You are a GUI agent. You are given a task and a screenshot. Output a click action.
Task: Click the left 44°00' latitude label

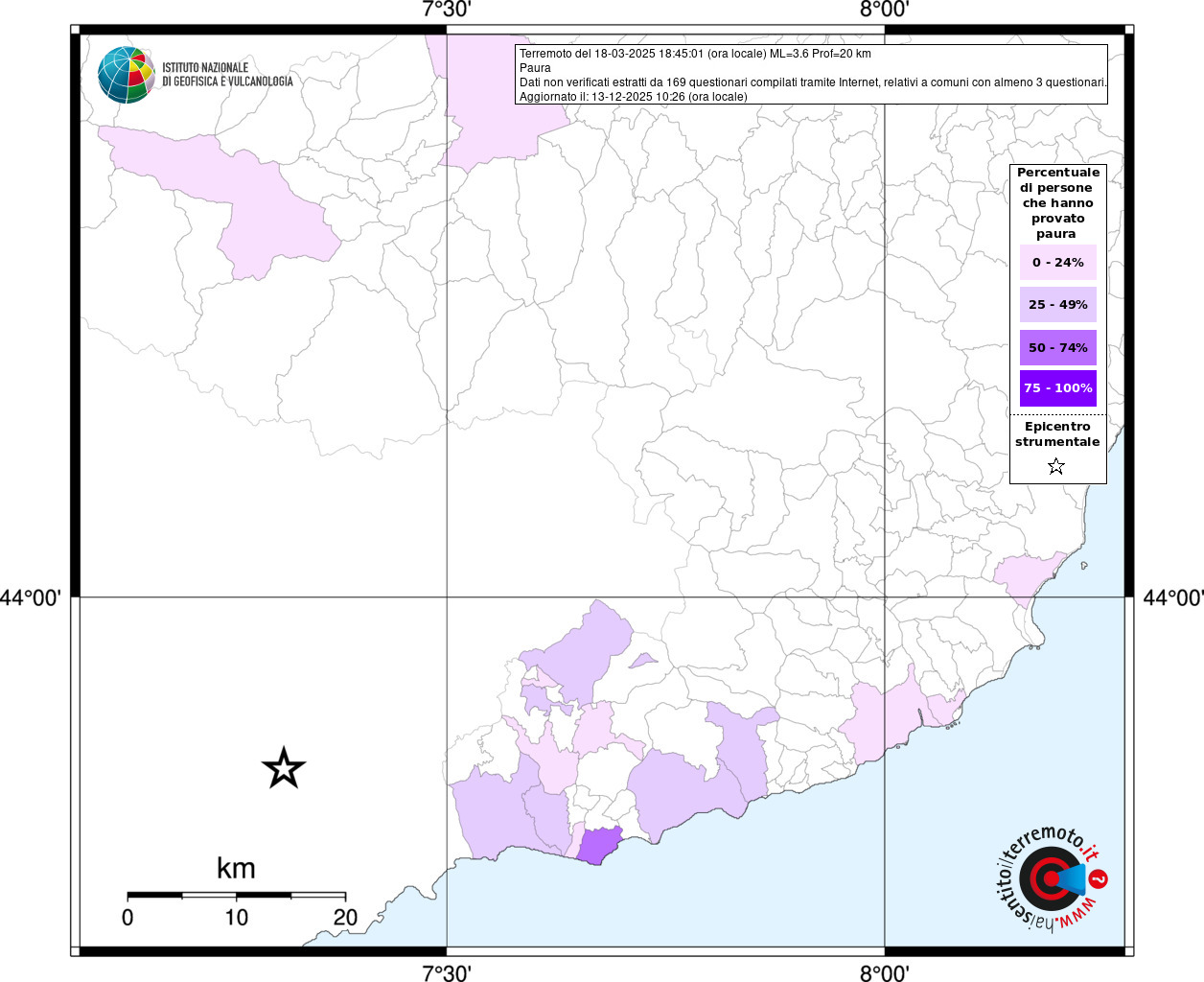tap(31, 597)
